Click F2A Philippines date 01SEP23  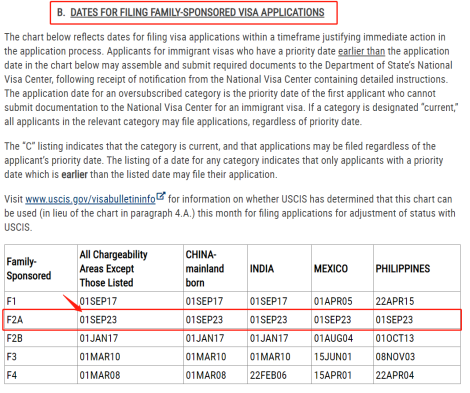point(394,320)
